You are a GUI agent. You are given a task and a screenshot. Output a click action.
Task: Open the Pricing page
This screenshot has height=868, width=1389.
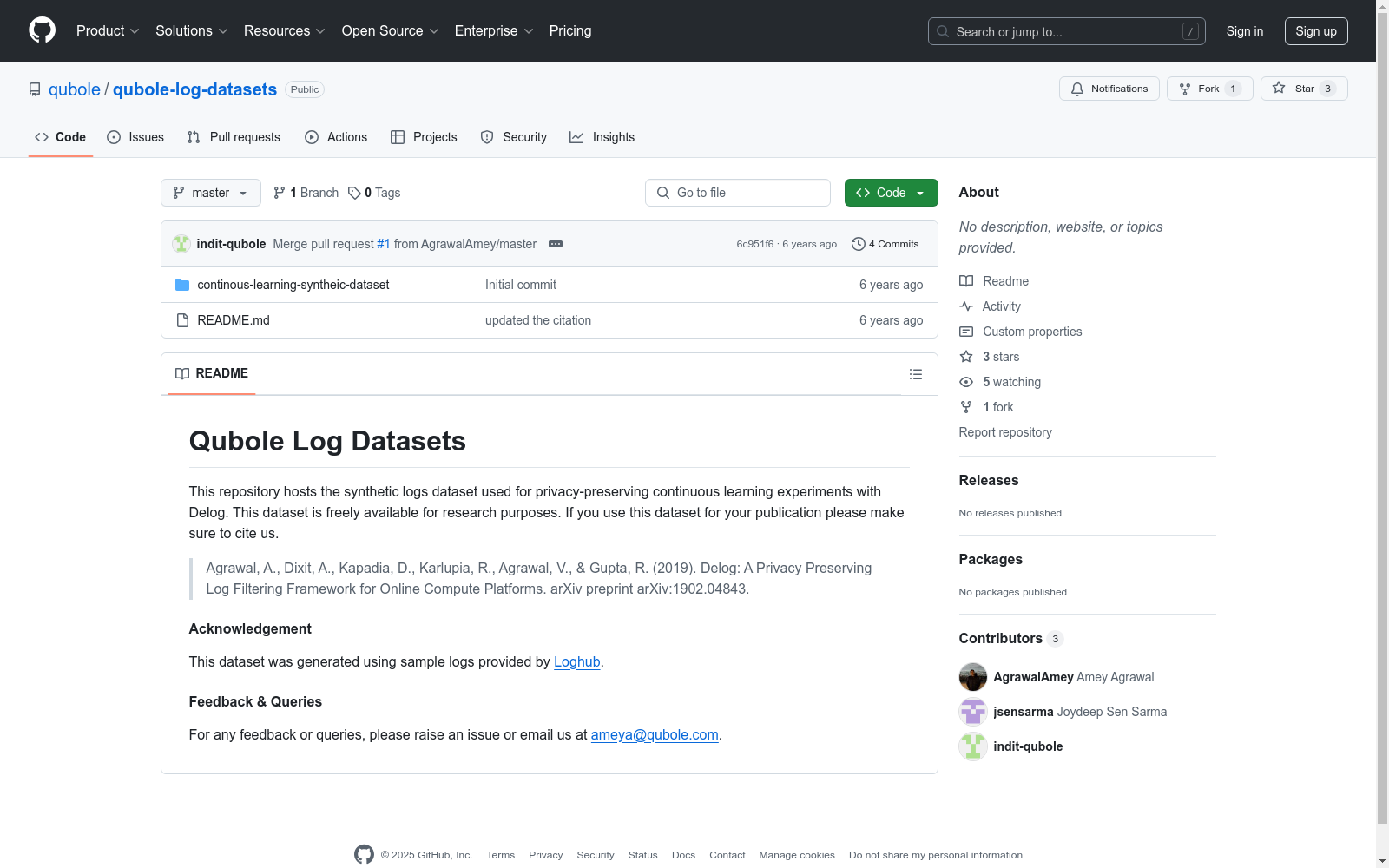570,31
